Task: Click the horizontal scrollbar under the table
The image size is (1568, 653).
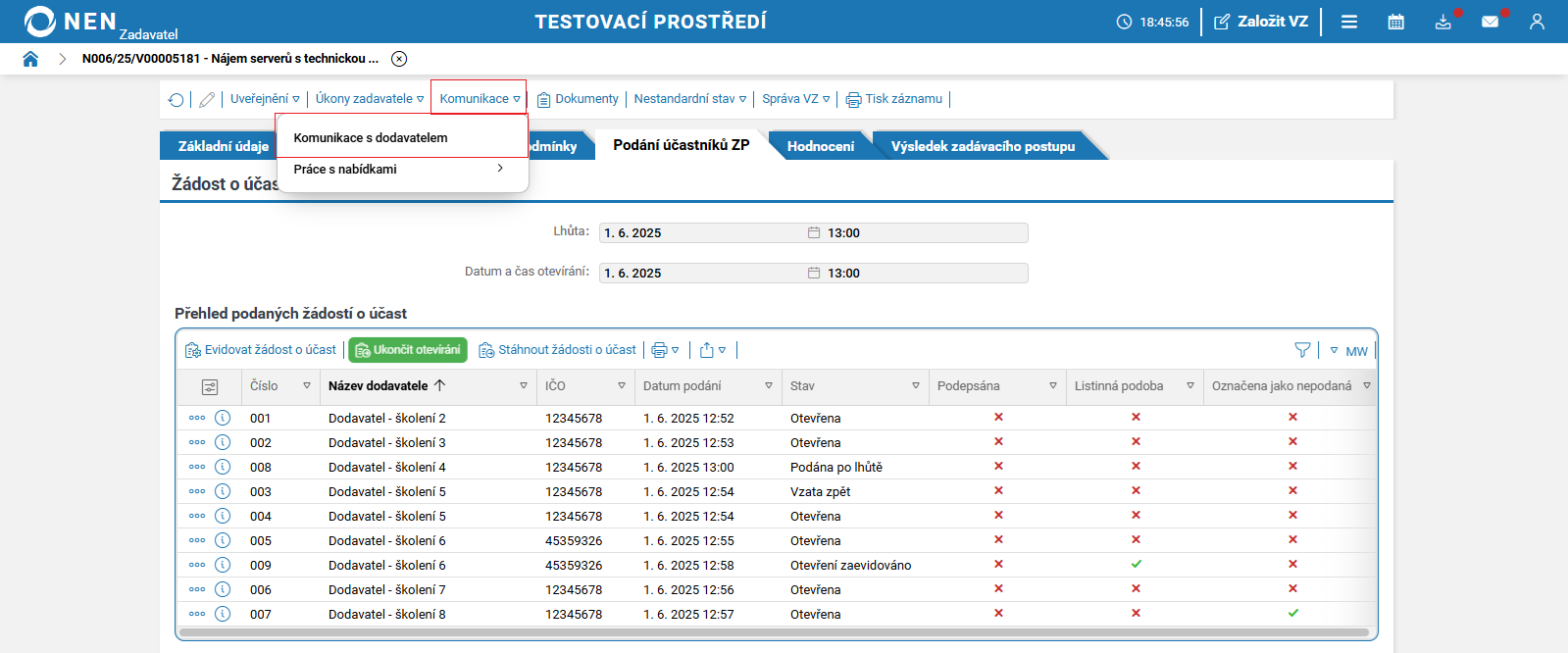Action: (773, 632)
